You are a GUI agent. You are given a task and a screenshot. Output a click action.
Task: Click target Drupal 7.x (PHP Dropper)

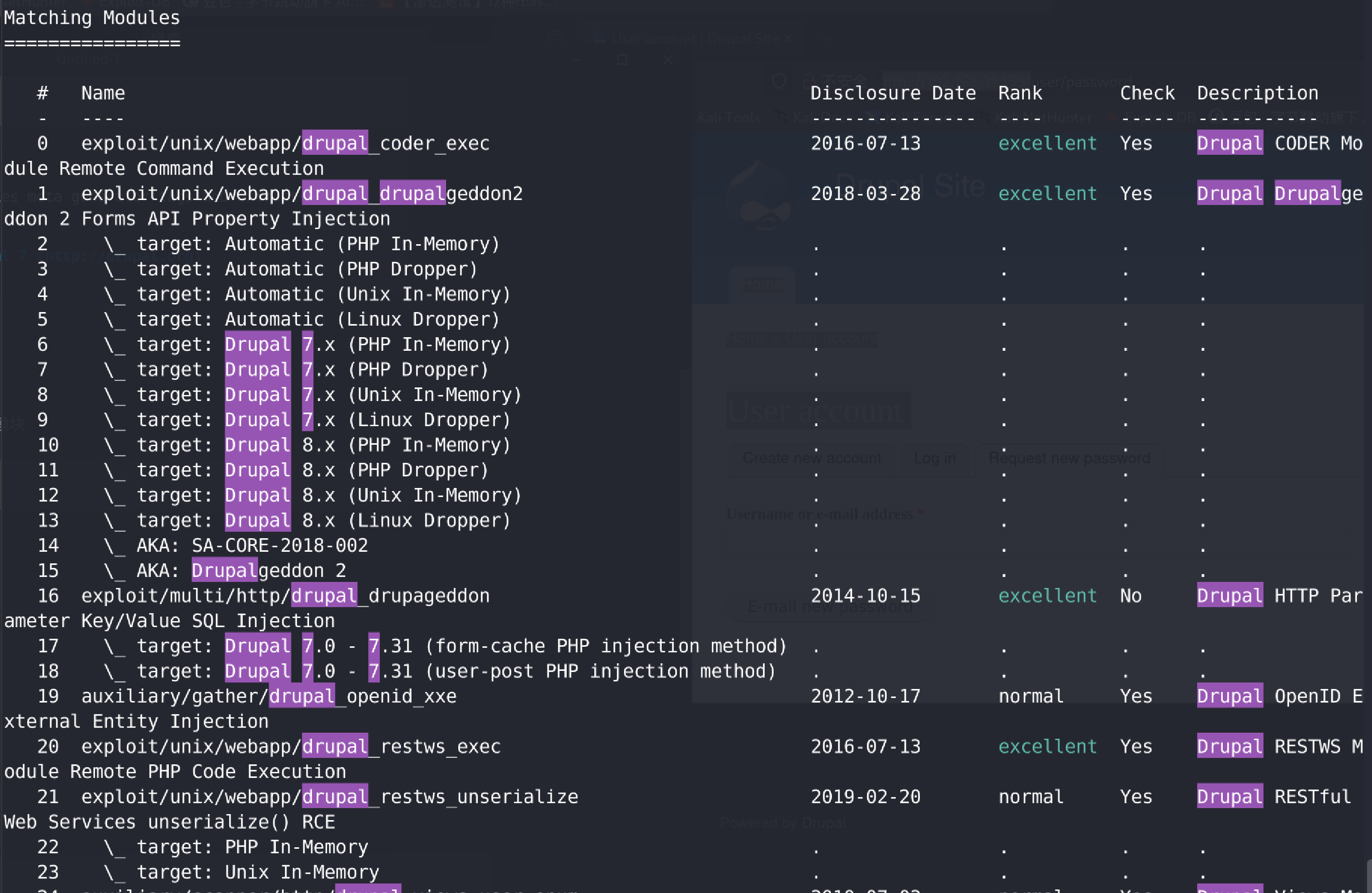tap(296, 369)
